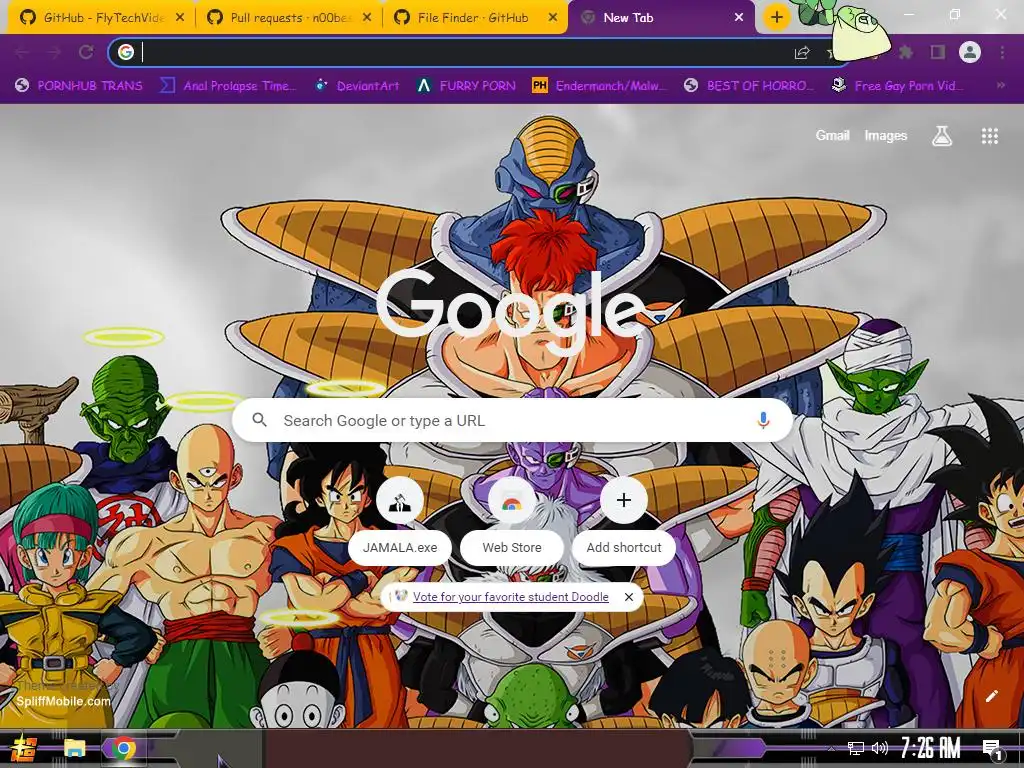The height and width of the screenshot is (768, 1024).
Task: Open the profile avatar menu
Action: tap(970, 52)
